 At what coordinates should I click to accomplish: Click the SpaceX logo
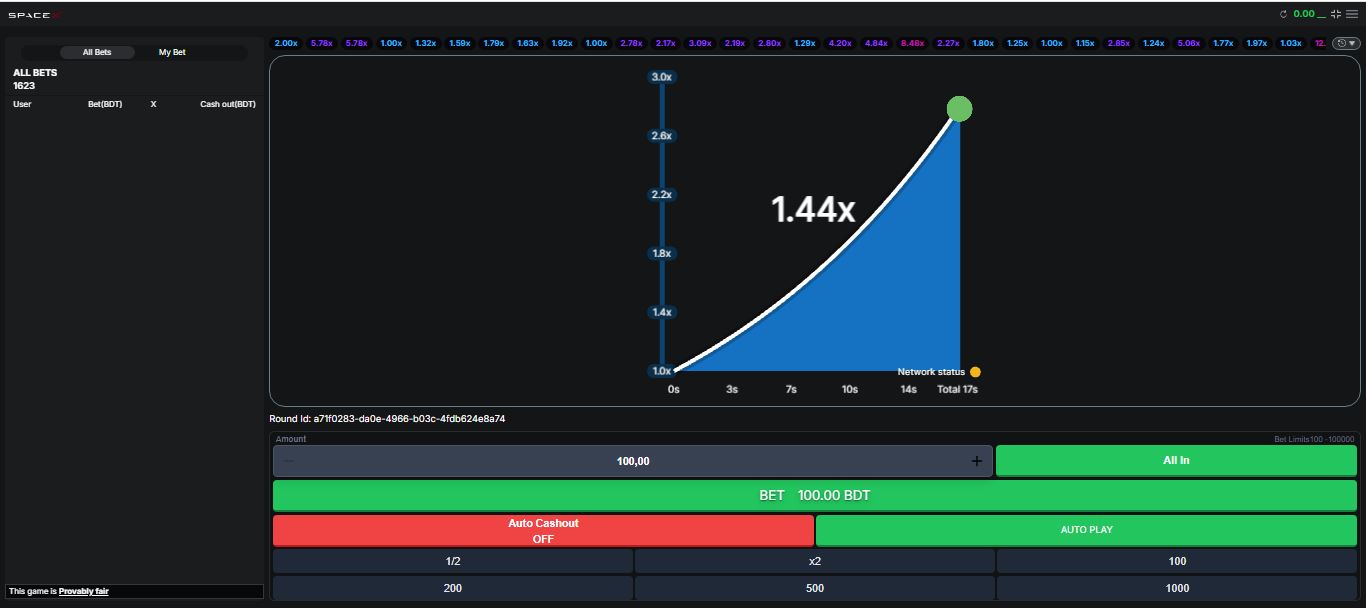pos(35,15)
